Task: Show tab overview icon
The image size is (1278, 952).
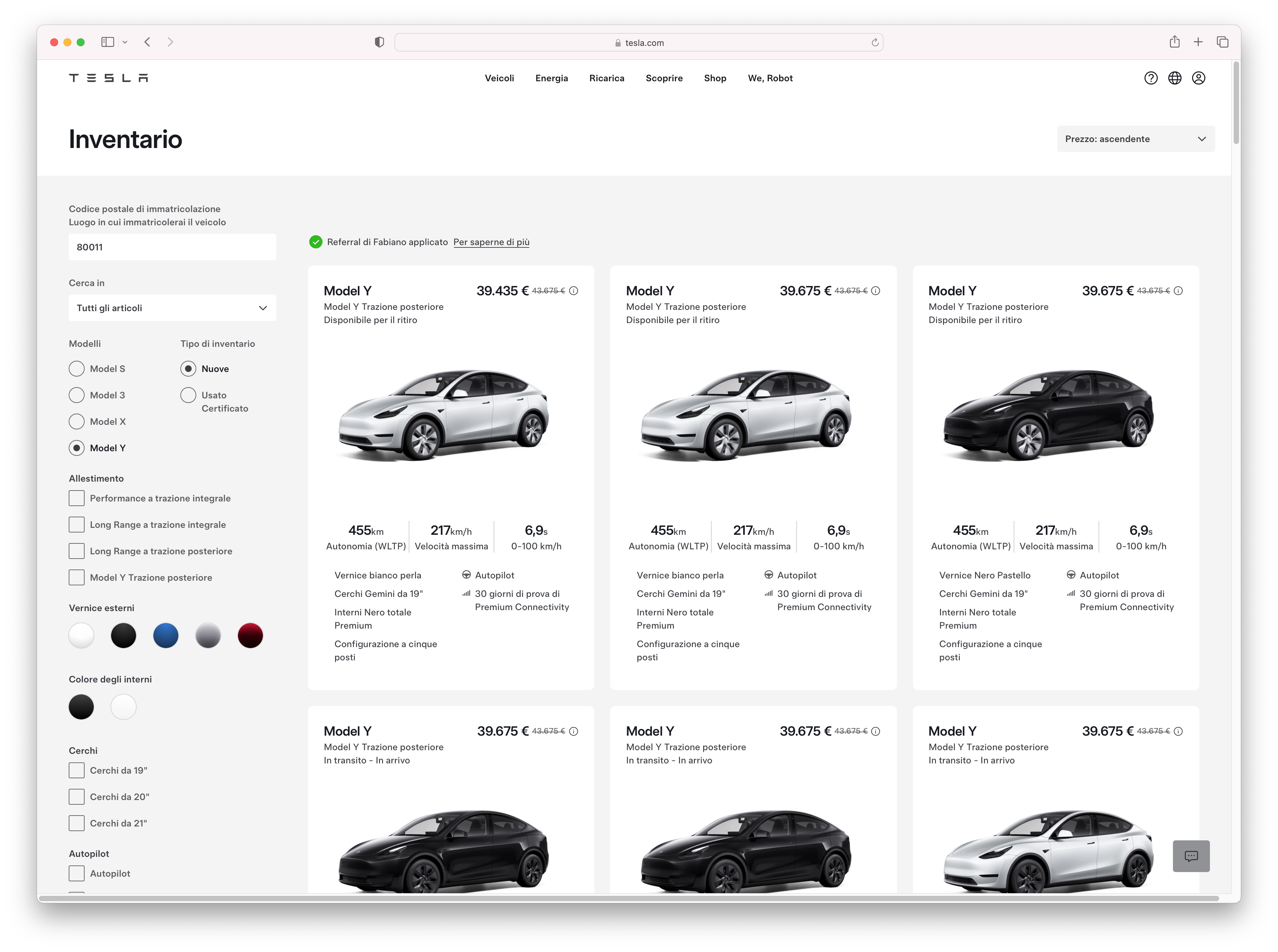Action: tap(1222, 42)
